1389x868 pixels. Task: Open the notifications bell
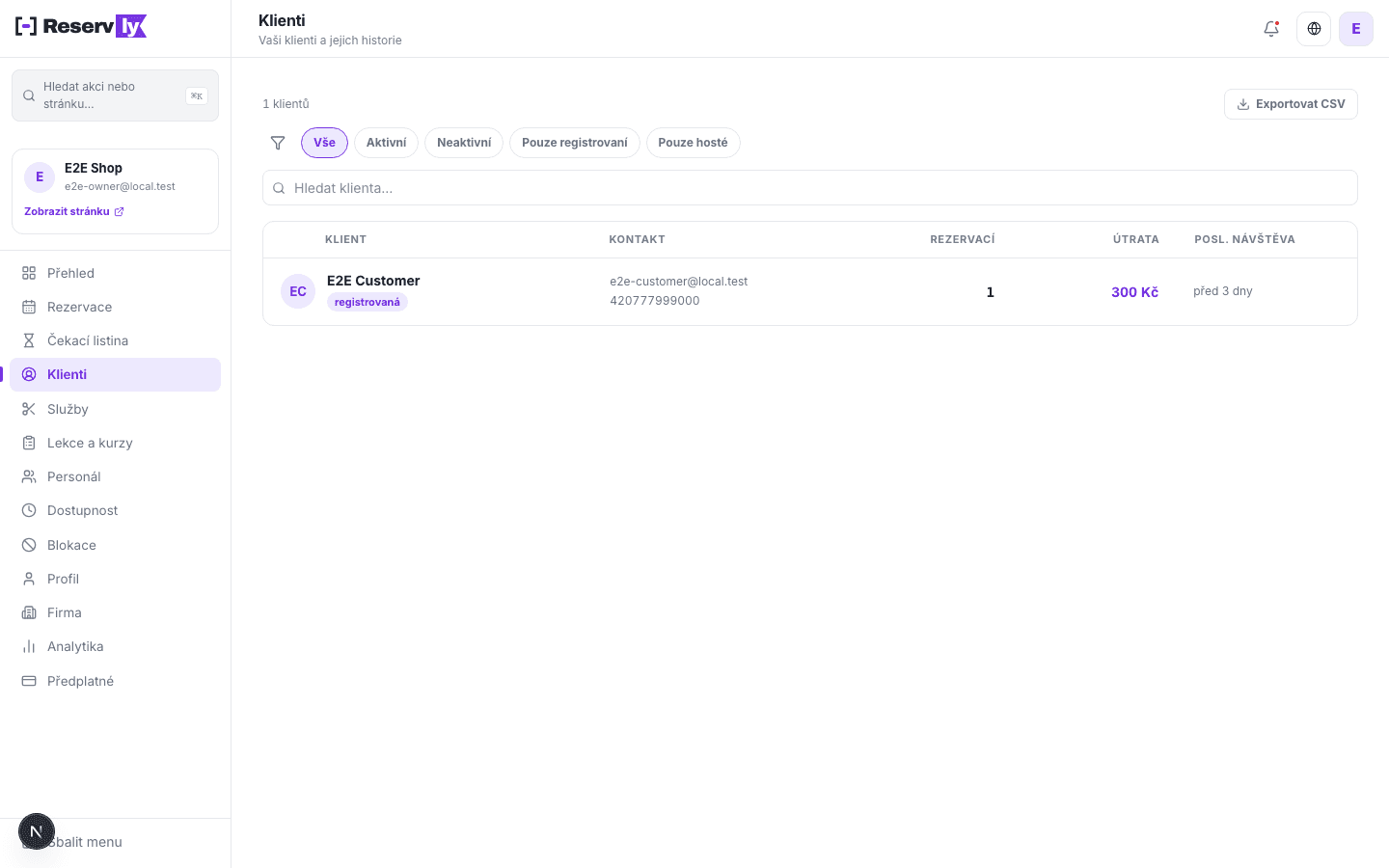click(1271, 29)
